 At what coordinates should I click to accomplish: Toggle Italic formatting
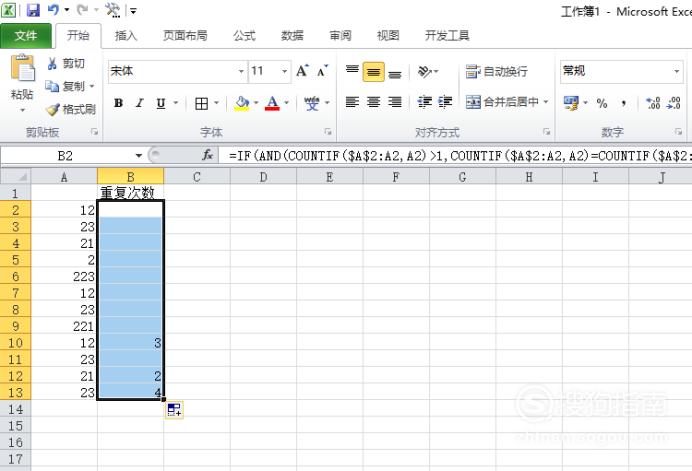139,103
